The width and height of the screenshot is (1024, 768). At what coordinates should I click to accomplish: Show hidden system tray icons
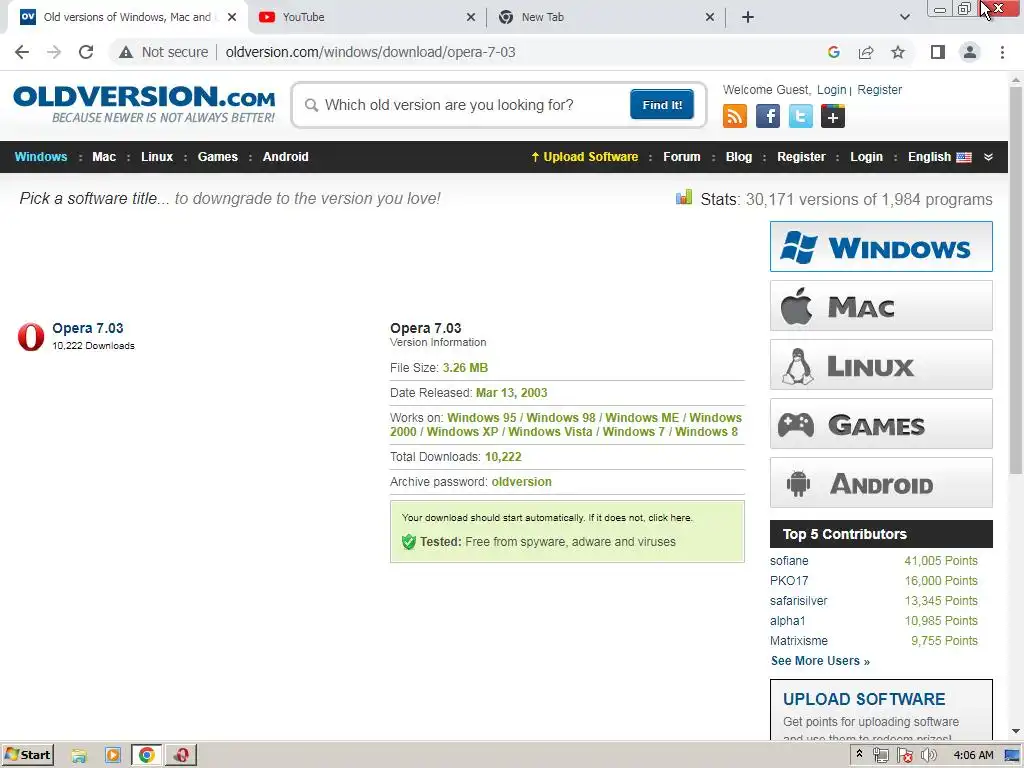(859, 754)
